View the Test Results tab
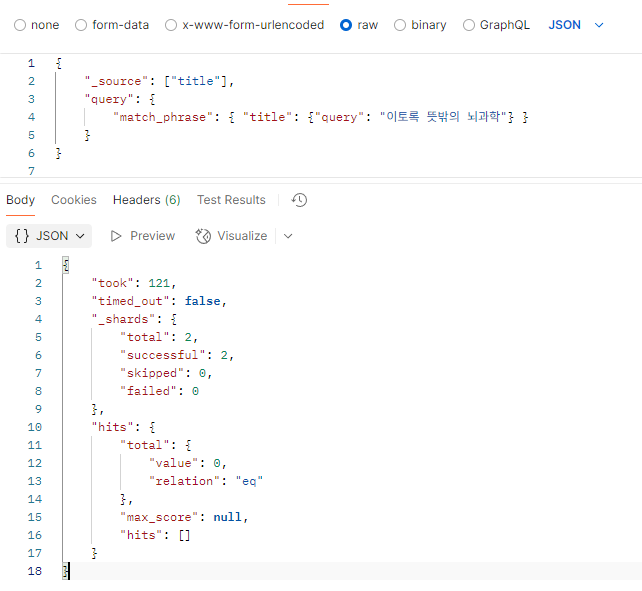The width and height of the screenshot is (642, 591). [231, 200]
